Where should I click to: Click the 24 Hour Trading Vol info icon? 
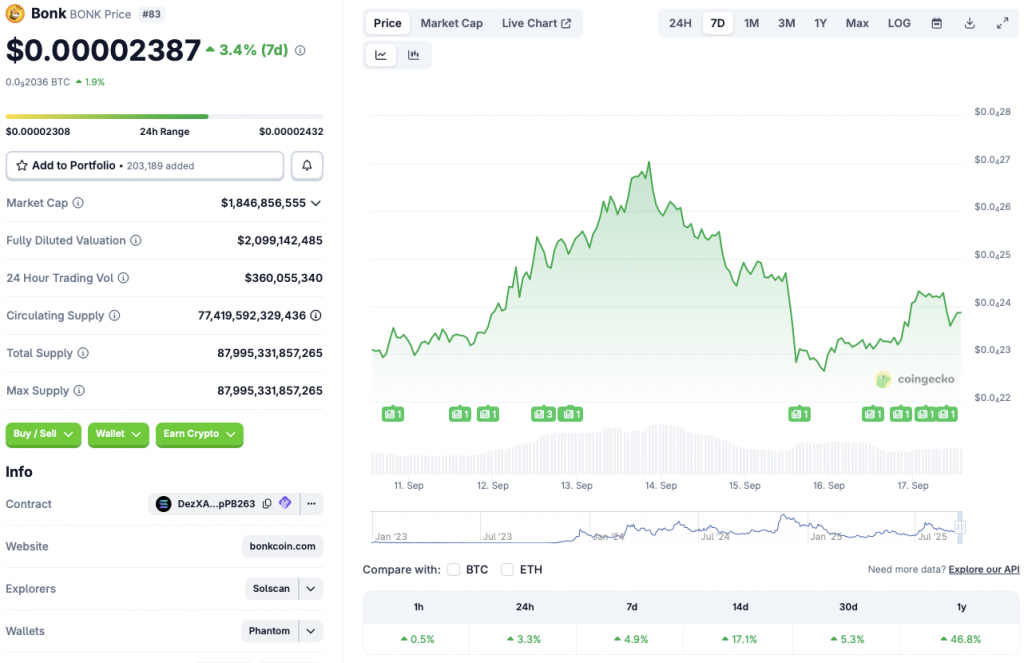[123, 278]
